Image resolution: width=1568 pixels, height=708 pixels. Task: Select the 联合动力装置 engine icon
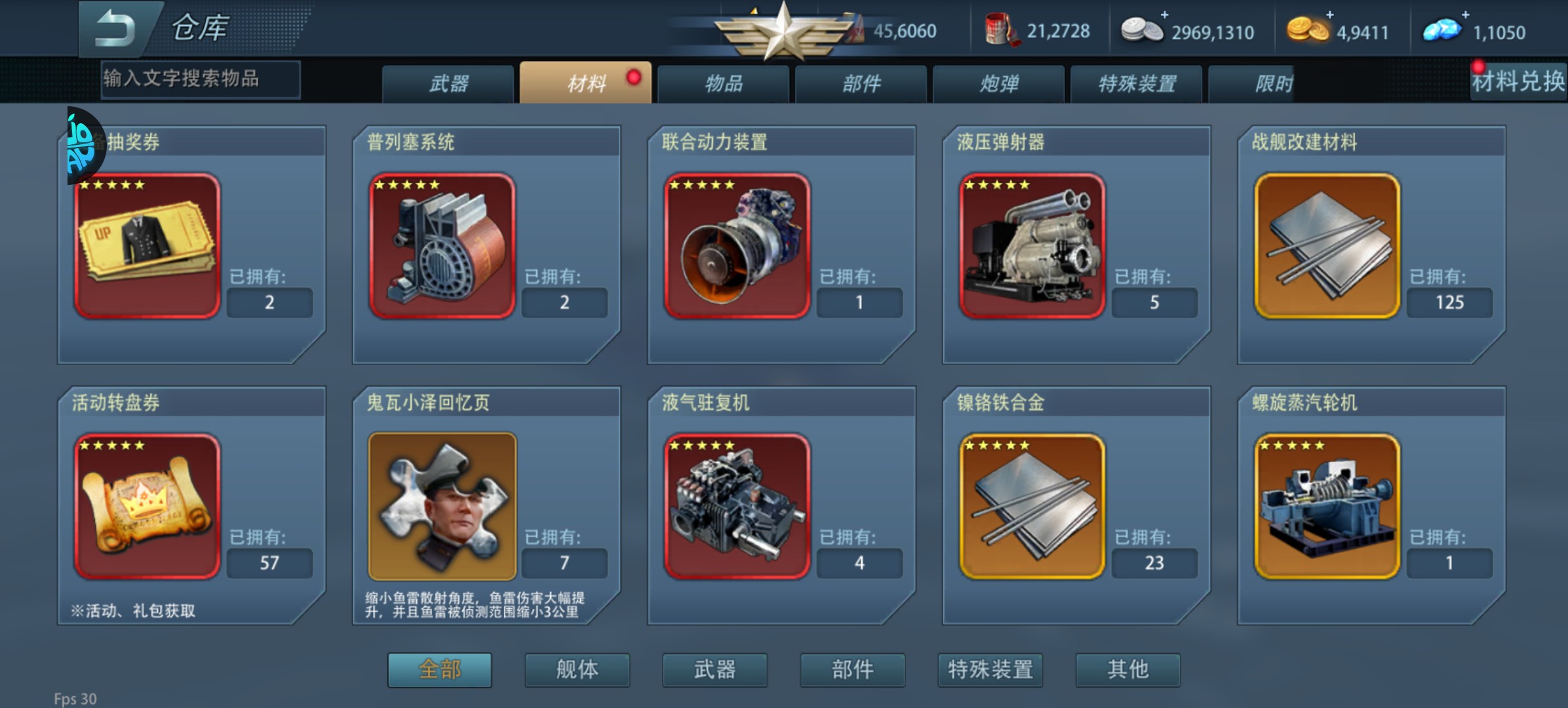tap(737, 246)
